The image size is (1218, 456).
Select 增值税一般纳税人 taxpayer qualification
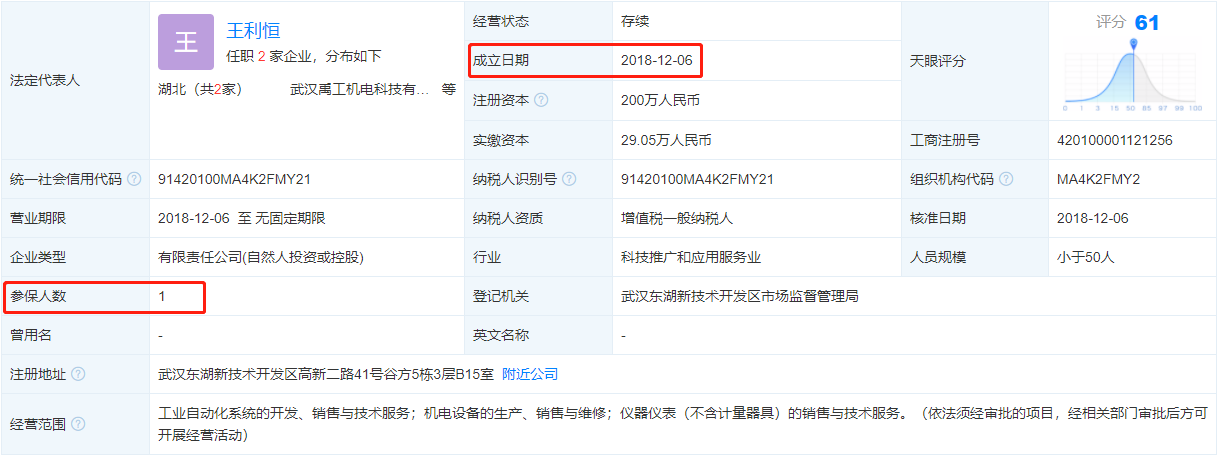pyautogui.click(x=677, y=218)
